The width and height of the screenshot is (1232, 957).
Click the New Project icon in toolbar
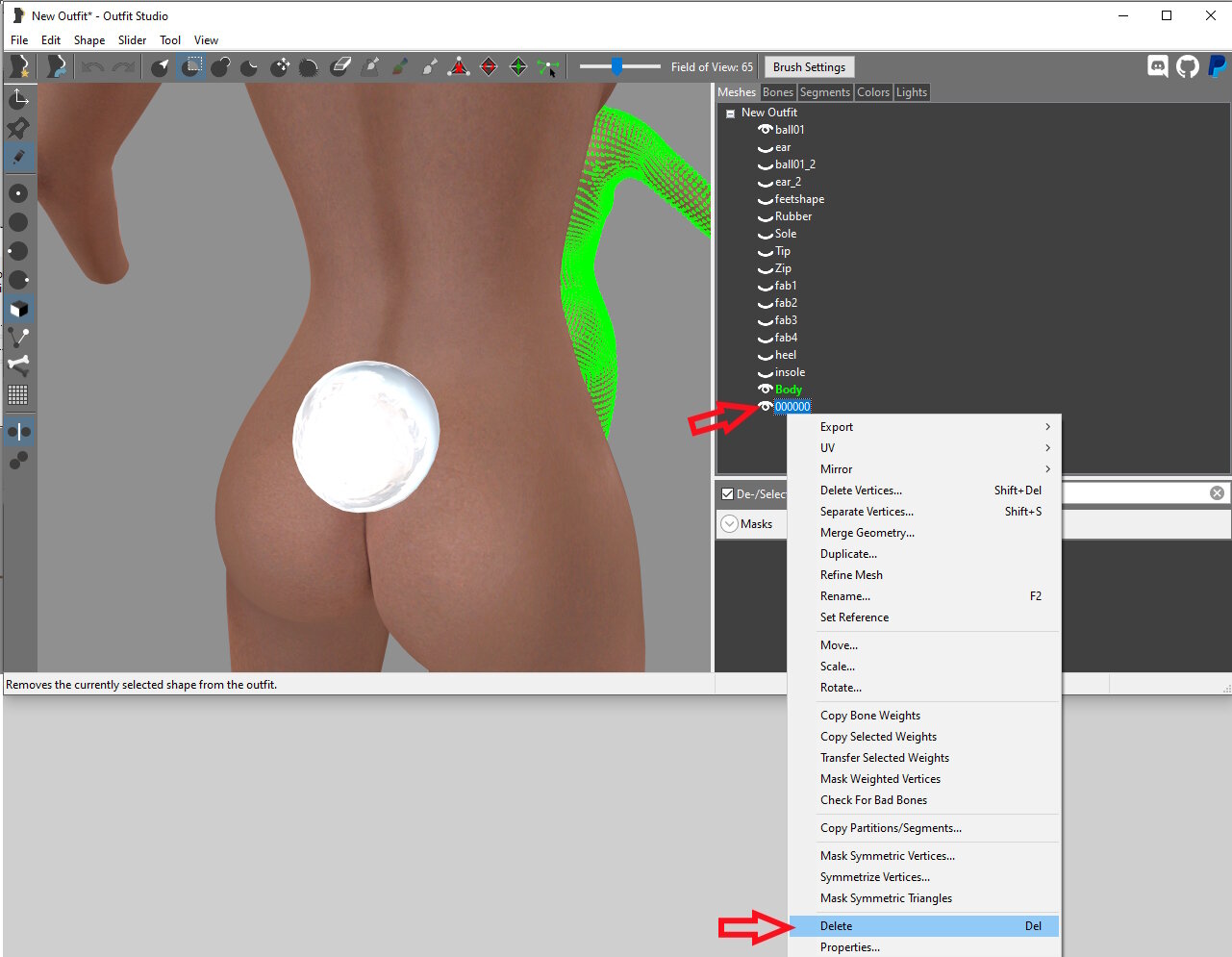[19, 66]
